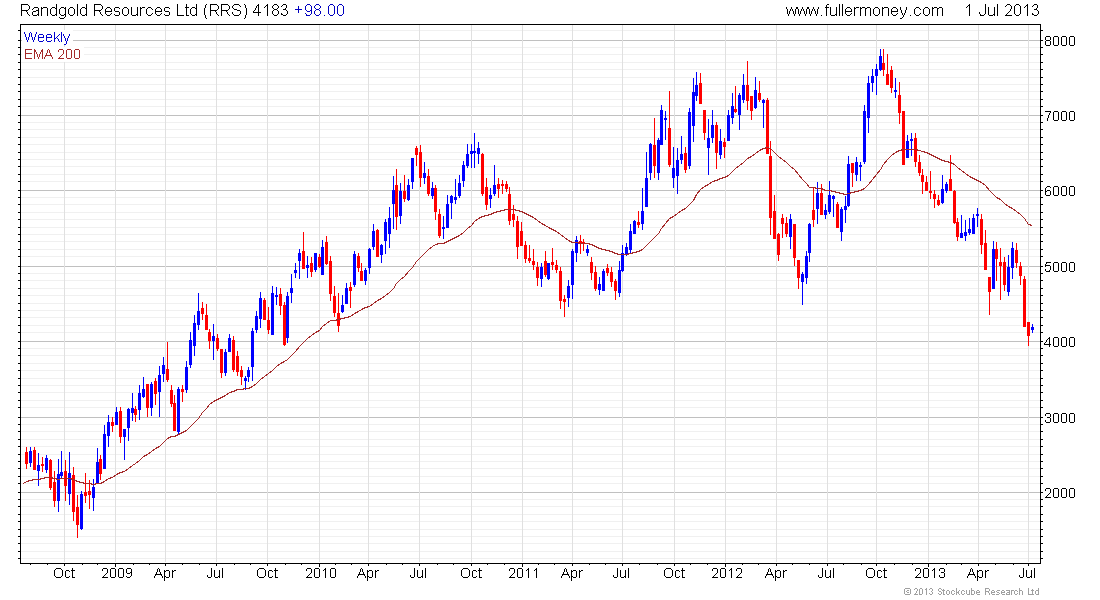Click the 4000 price axis label

pyautogui.click(x=1059, y=342)
